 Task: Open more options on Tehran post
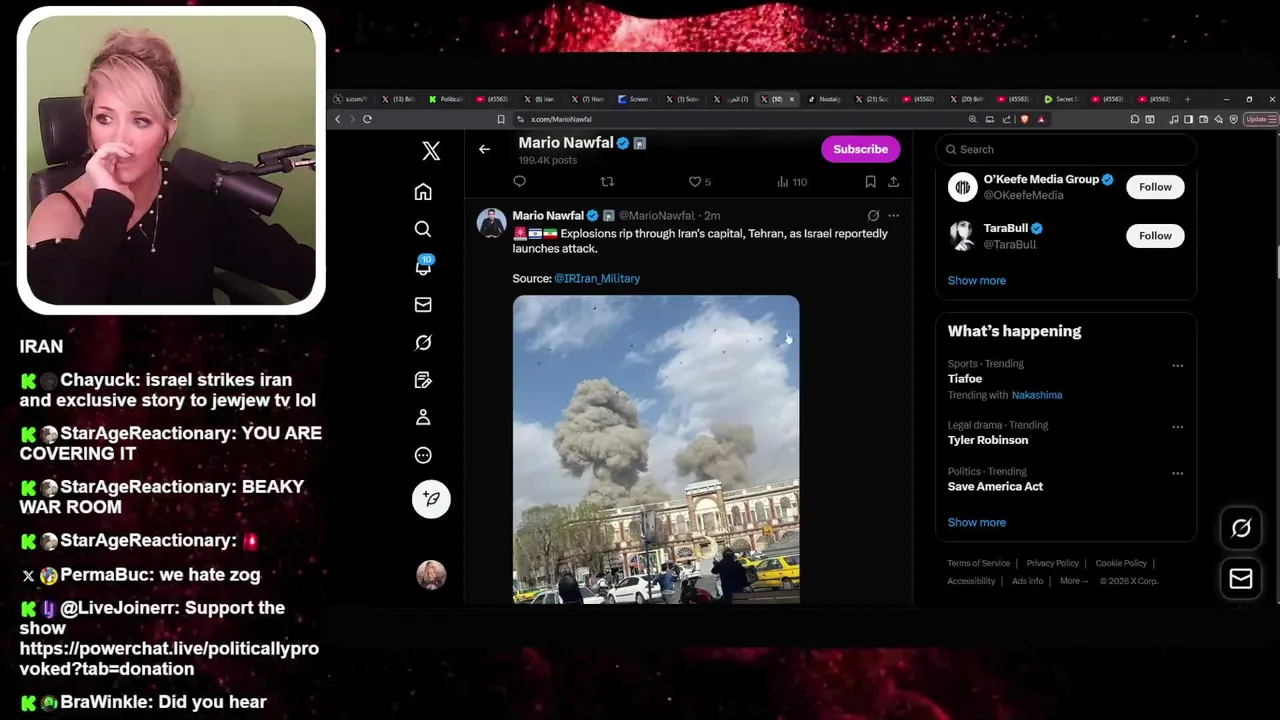(894, 215)
